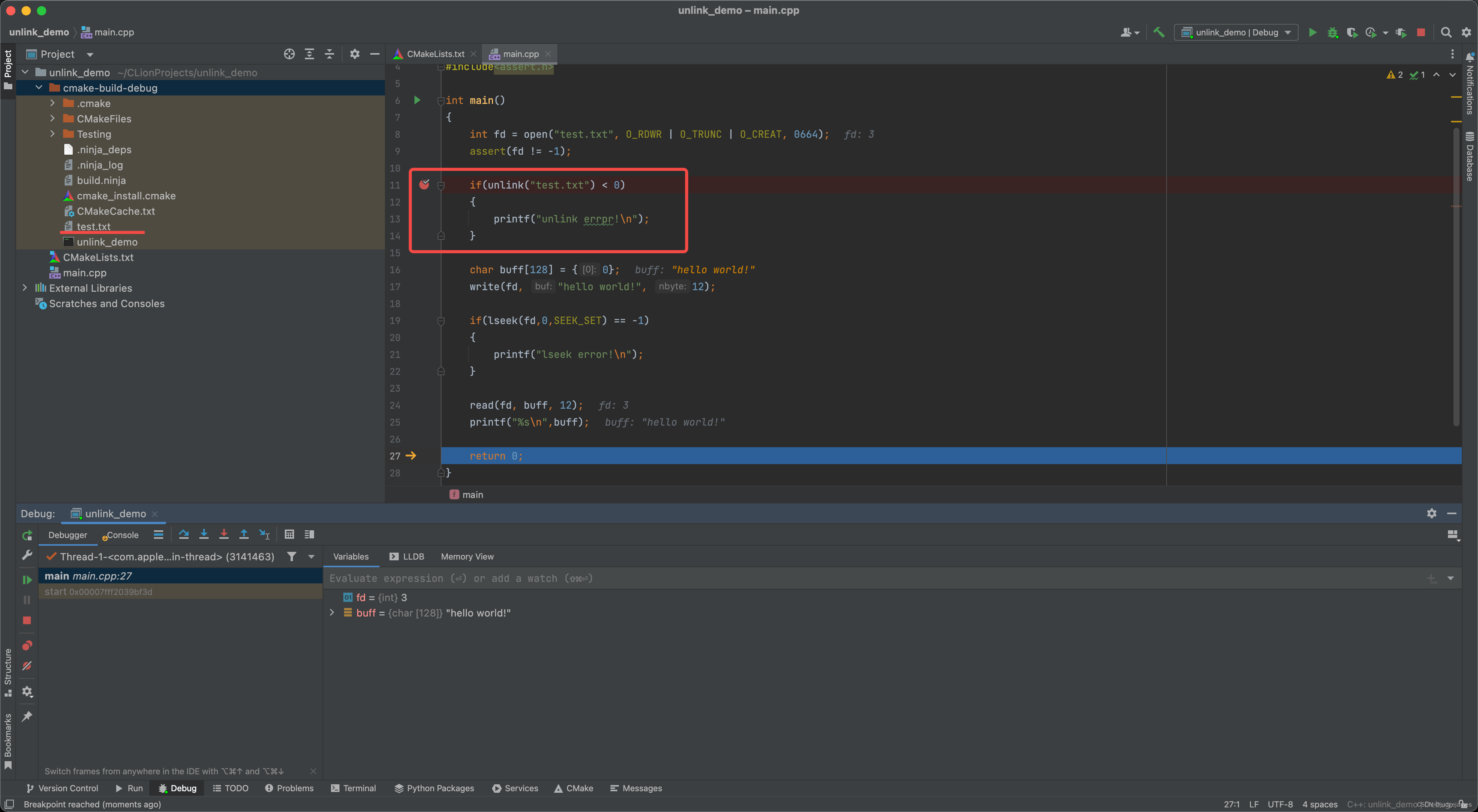Stop the debug session with the sidebar red square
Image resolution: width=1478 pixels, height=812 pixels.
click(27, 620)
